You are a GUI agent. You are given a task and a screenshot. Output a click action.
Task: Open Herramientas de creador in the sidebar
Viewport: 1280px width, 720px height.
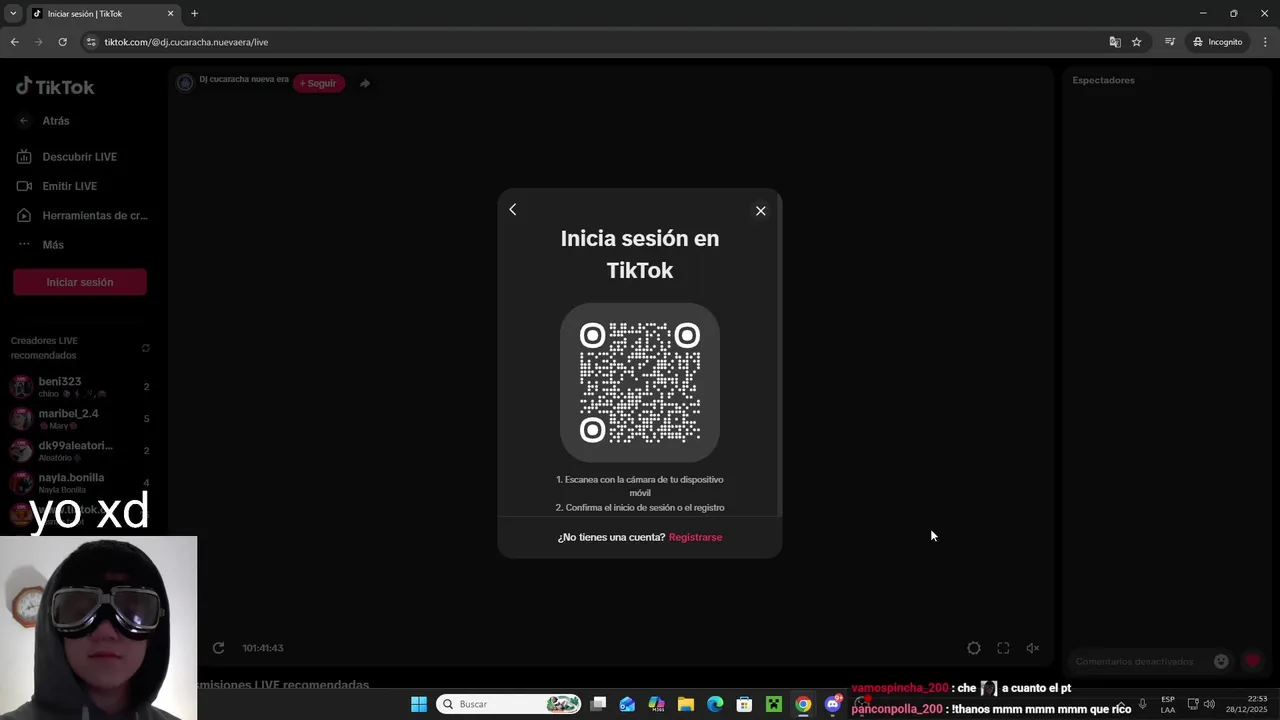coord(82,215)
